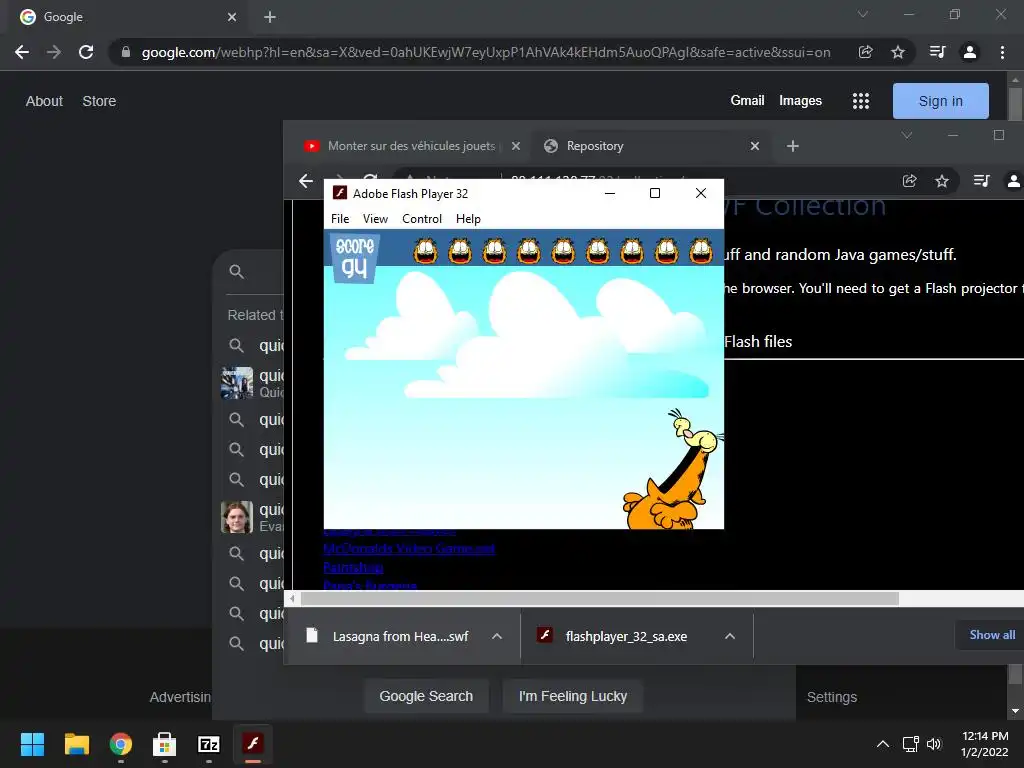Open the About link

(x=44, y=101)
